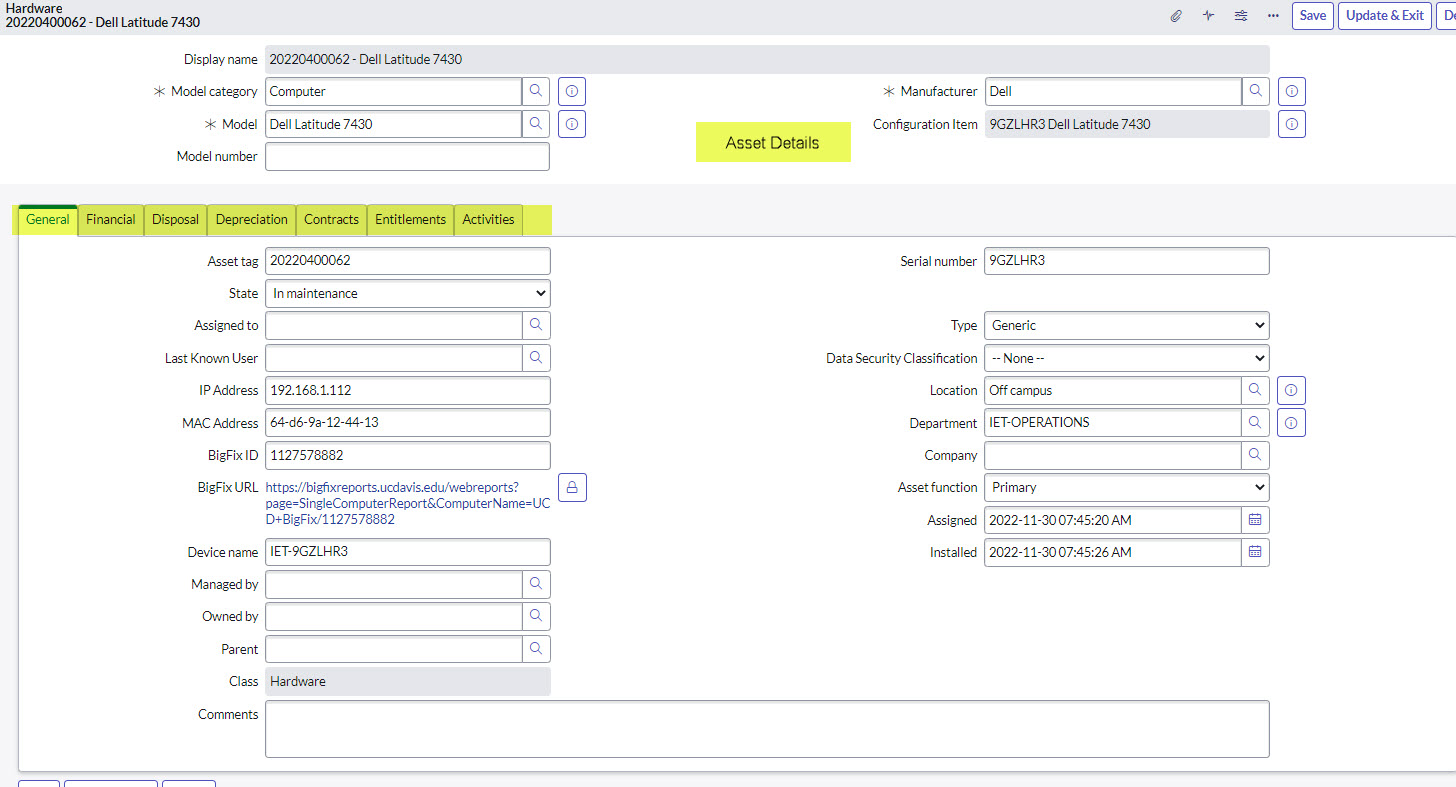The height and width of the screenshot is (787, 1456).
Task: Search lookup for Location field
Action: coord(1256,390)
